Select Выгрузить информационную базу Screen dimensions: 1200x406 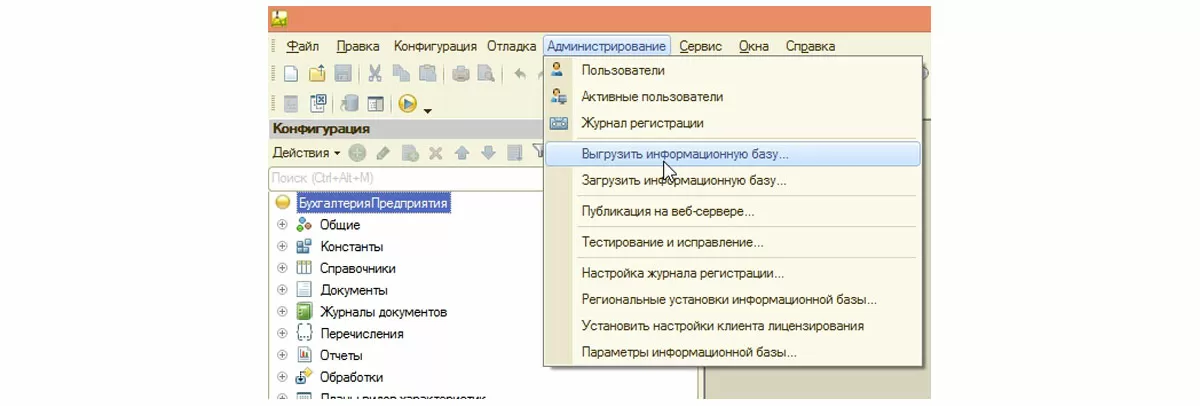pos(731,155)
